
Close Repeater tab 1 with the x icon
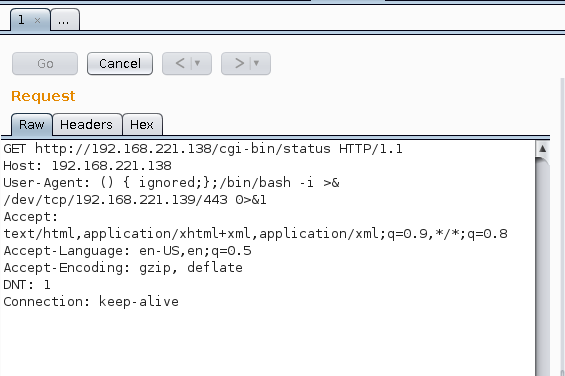coord(37,21)
